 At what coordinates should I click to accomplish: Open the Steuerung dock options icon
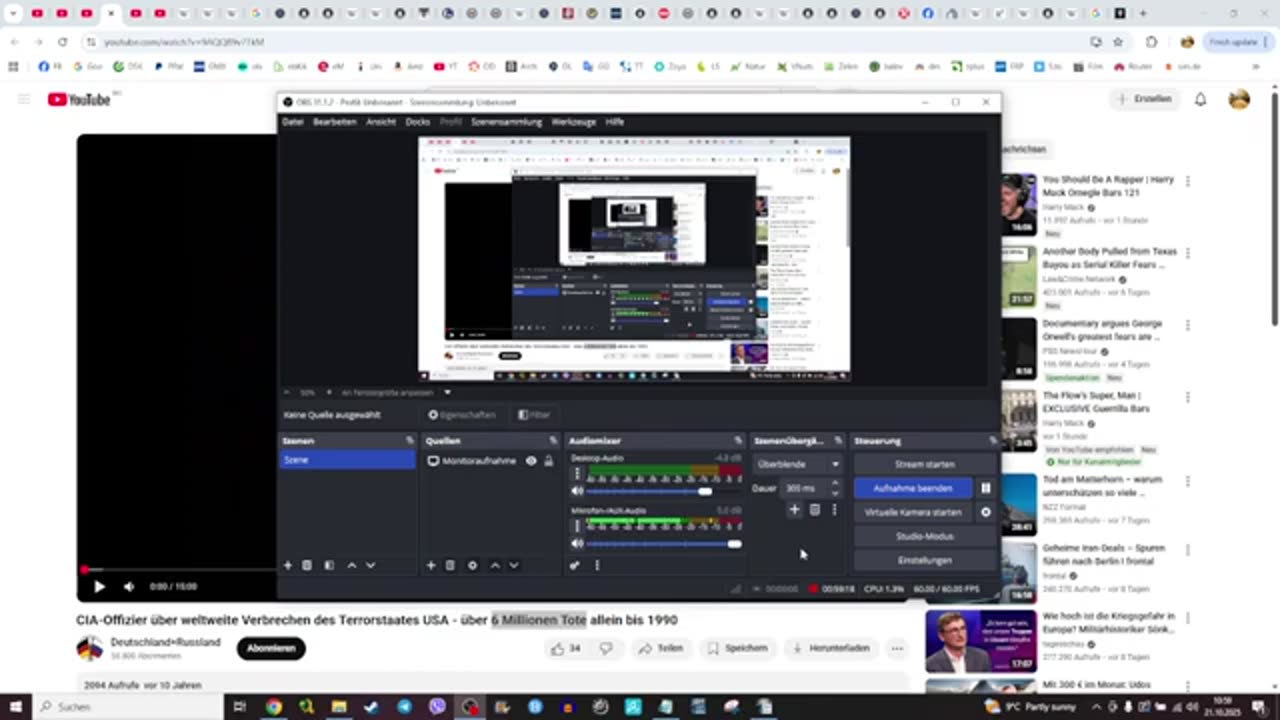(993, 441)
